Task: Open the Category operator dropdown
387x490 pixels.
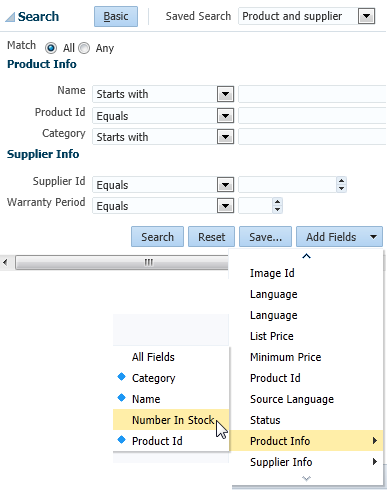Action: (225, 137)
